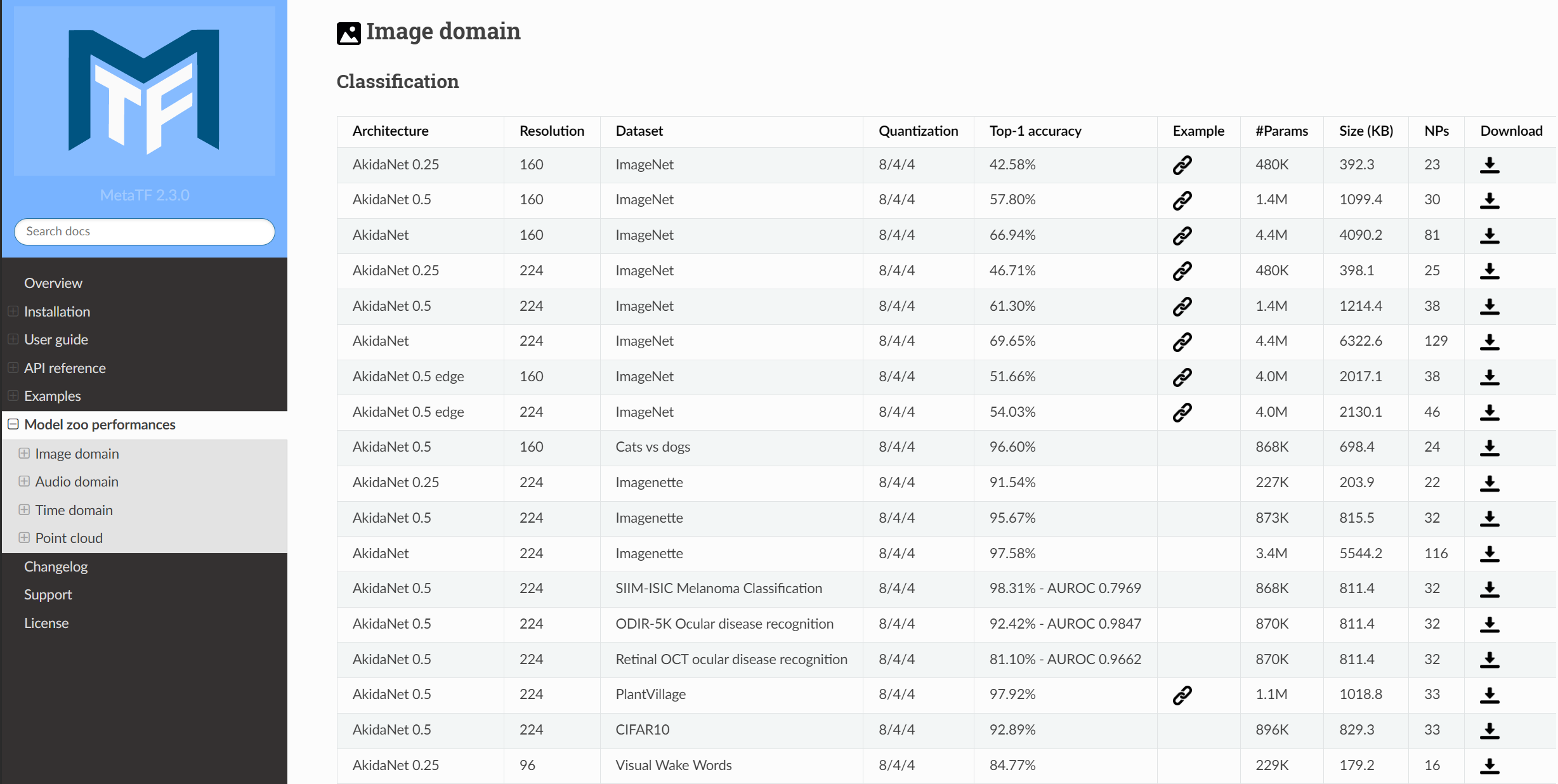This screenshot has height=784, width=1558.
Task: Navigate to the Support page
Action: pos(48,594)
